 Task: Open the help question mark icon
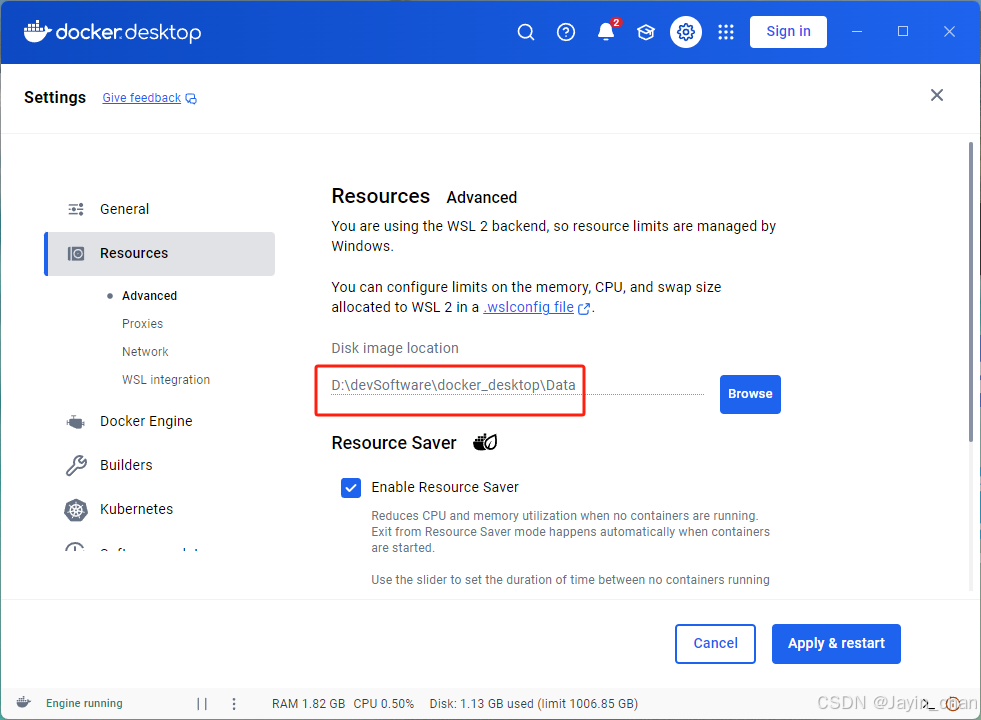coord(566,32)
